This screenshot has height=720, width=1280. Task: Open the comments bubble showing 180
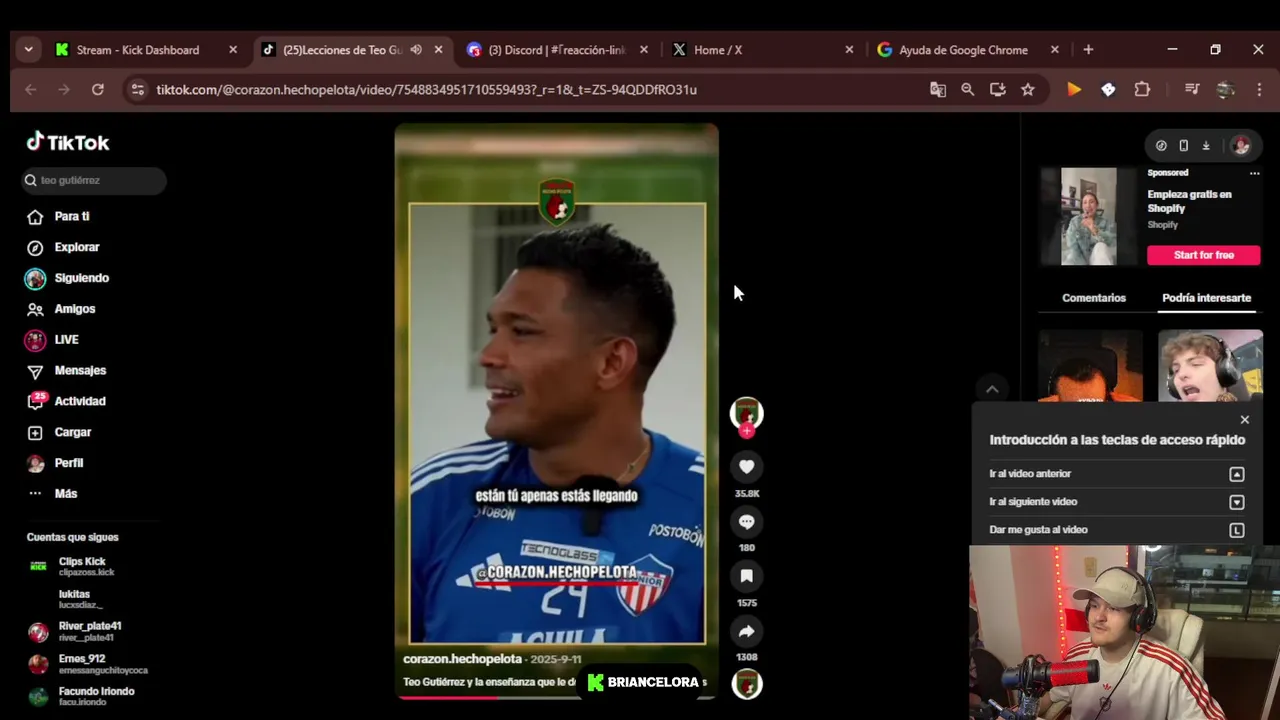click(x=746, y=522)
